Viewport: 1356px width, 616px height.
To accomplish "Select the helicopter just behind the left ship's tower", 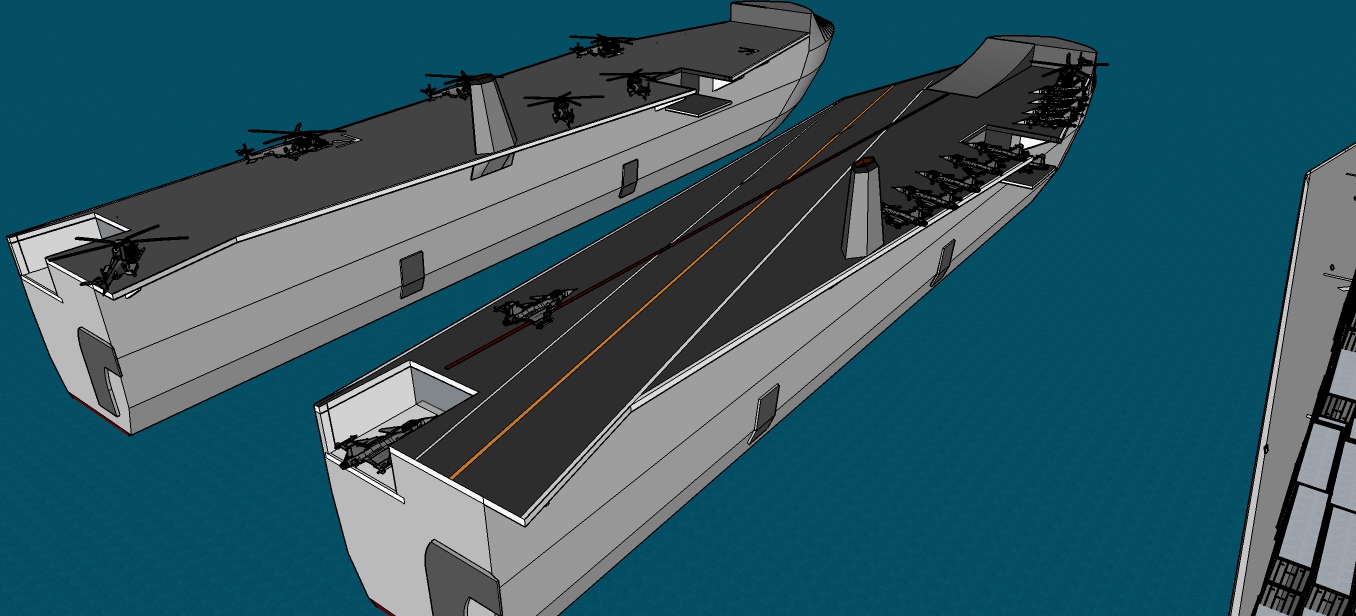I will [x=458, y=84].
